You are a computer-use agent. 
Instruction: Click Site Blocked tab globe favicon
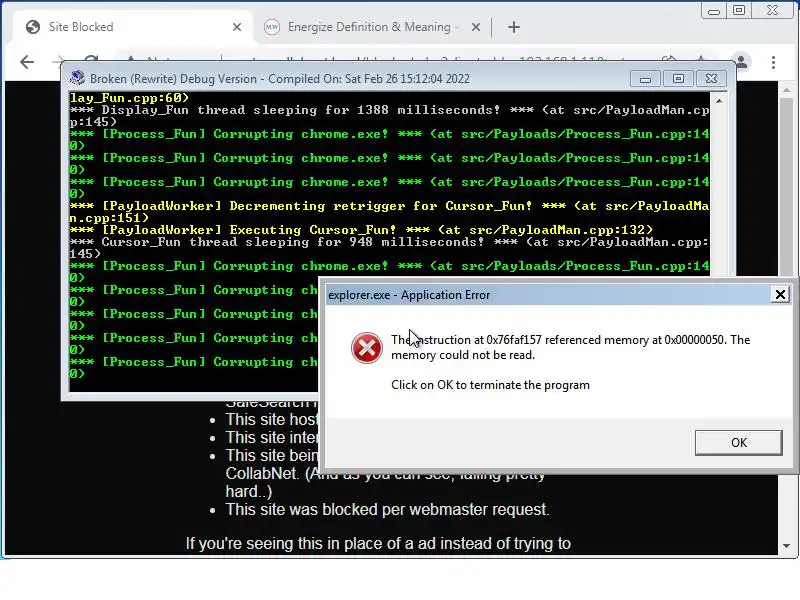point(33,27)
